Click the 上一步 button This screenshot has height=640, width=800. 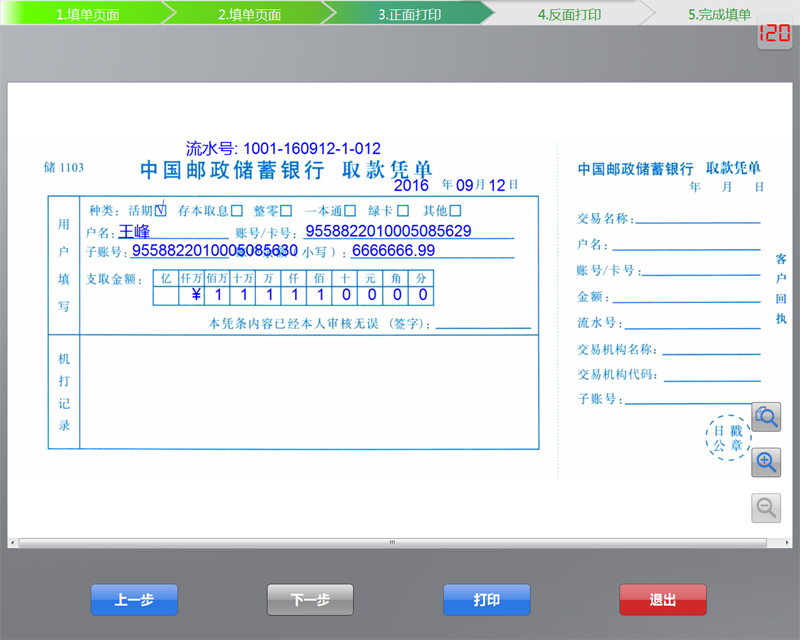(134, 599)
